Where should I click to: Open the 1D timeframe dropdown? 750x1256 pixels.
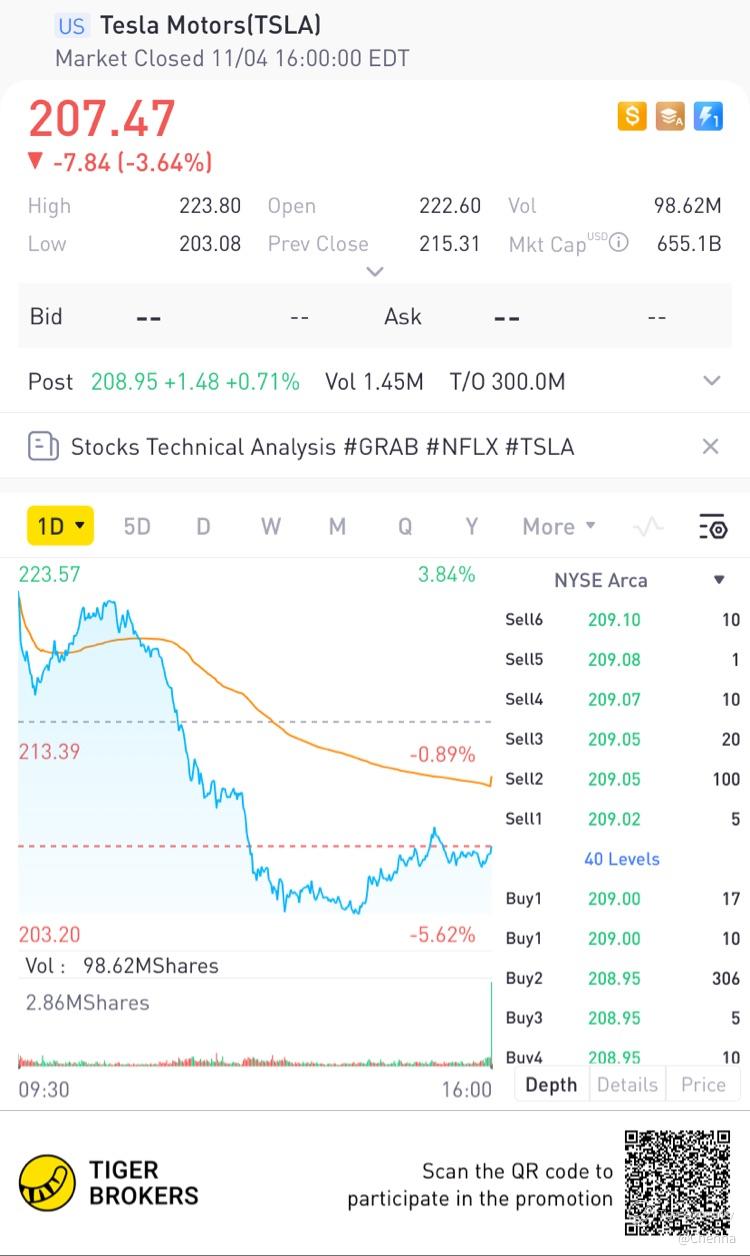(60, 526)
